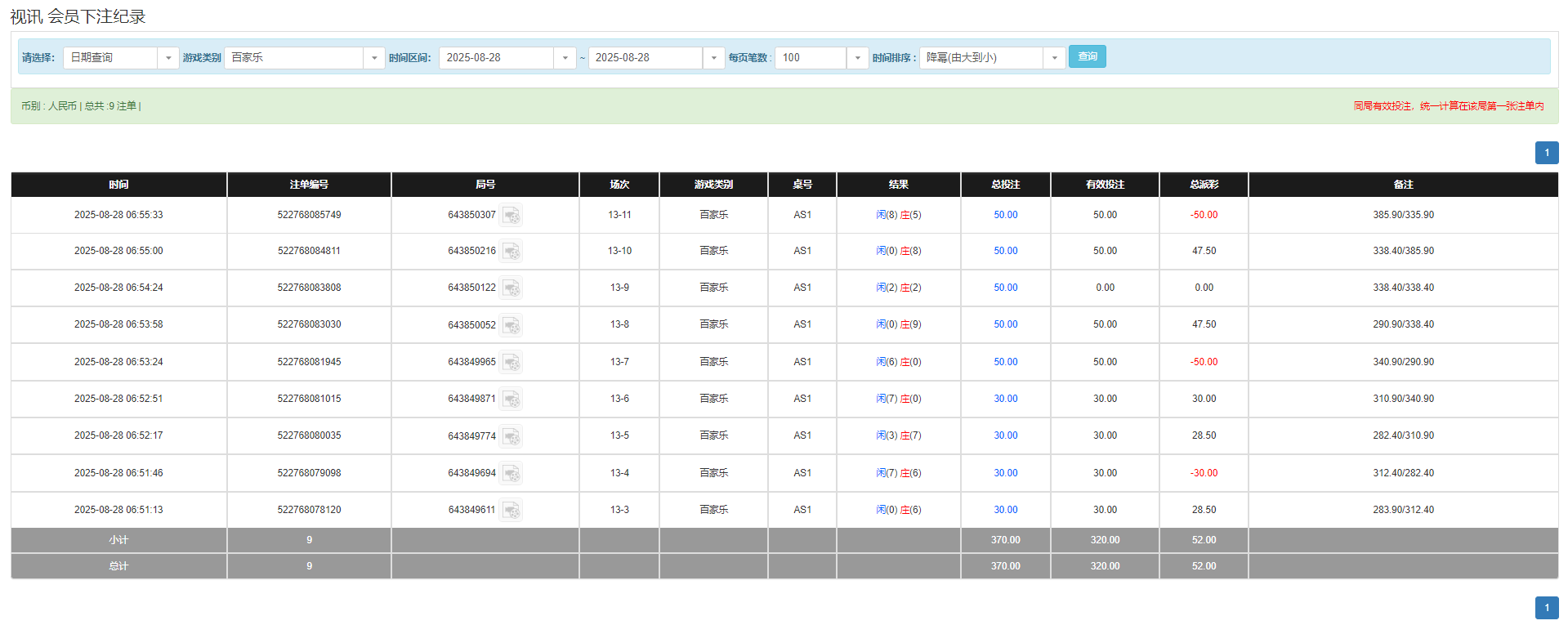The image size is (1568, 634).
Task: Click bet number 522768081015
Action: (x=309, y=399)
